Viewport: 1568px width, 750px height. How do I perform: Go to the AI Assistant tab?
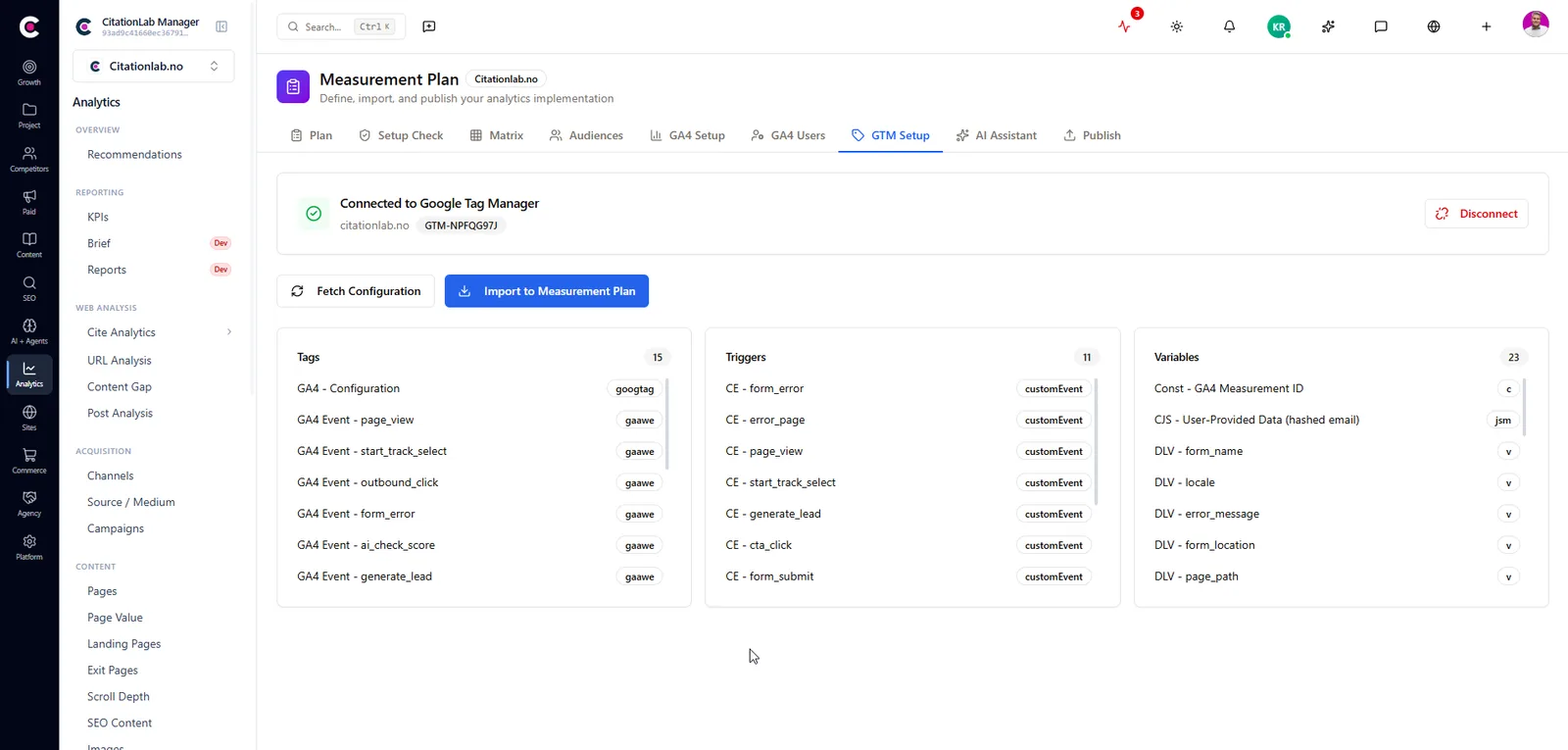pyautogui.click(x=996, y=135)
